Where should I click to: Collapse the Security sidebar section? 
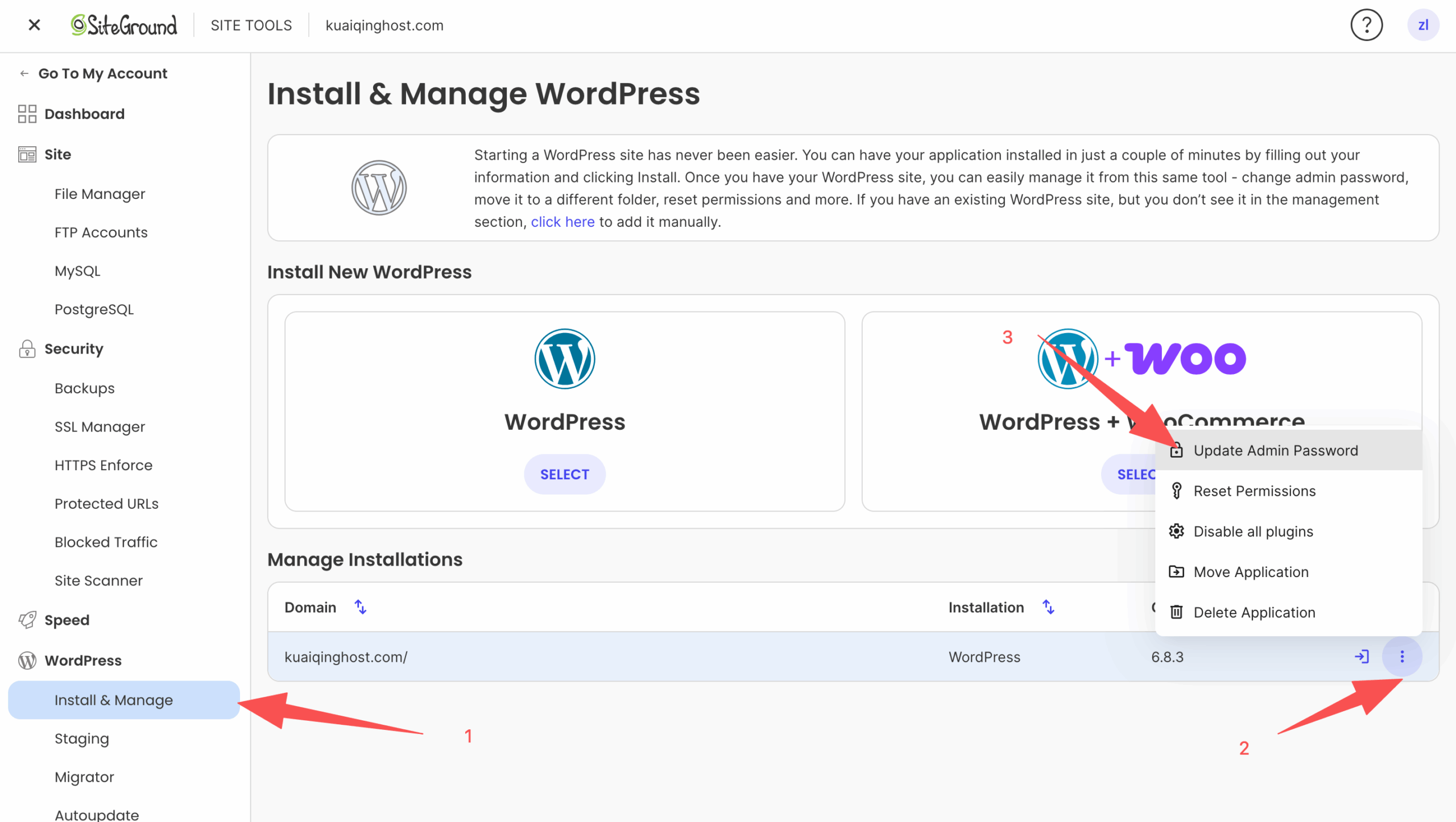click(74, 348)
